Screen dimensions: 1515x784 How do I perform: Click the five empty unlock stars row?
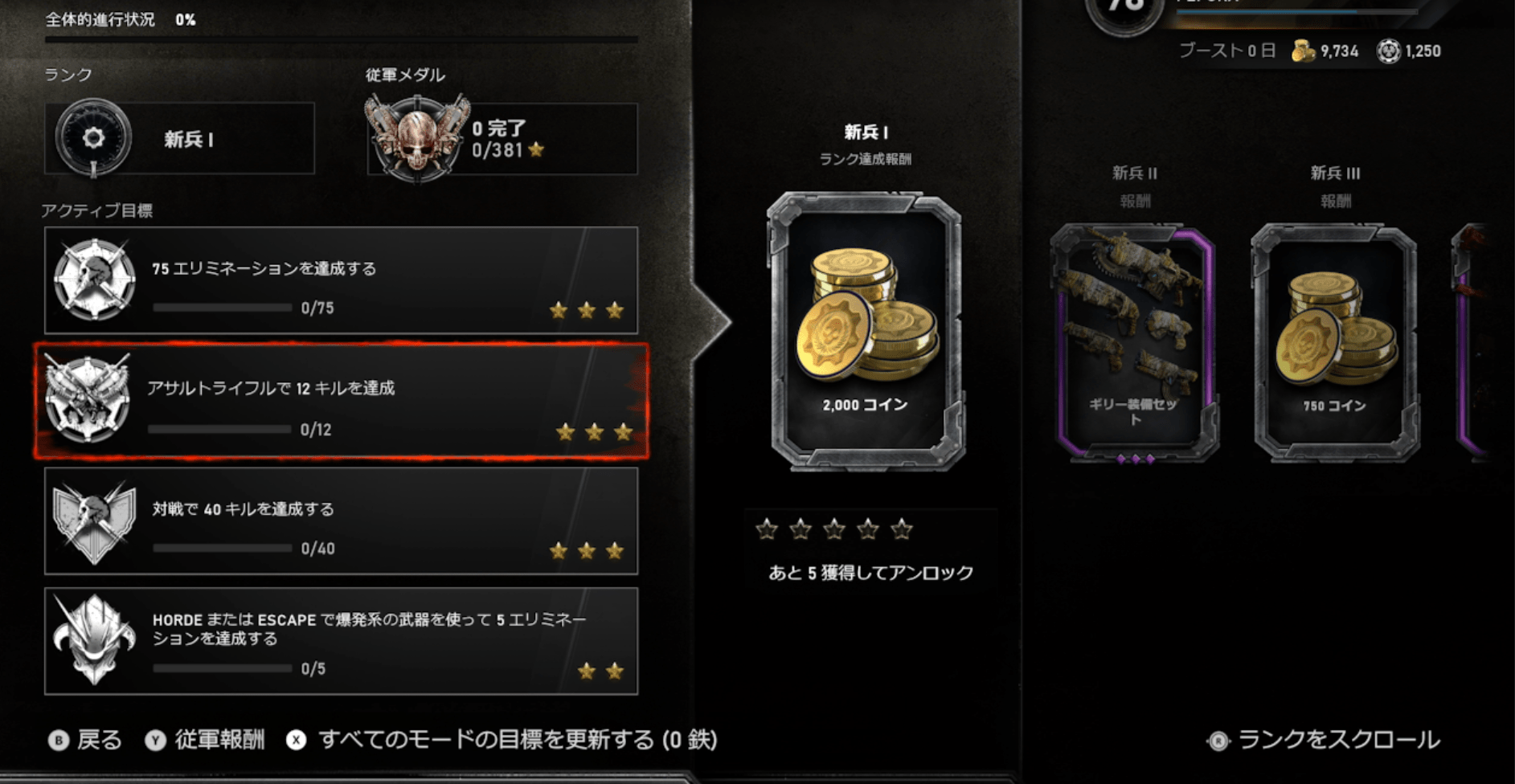(834, 529)
